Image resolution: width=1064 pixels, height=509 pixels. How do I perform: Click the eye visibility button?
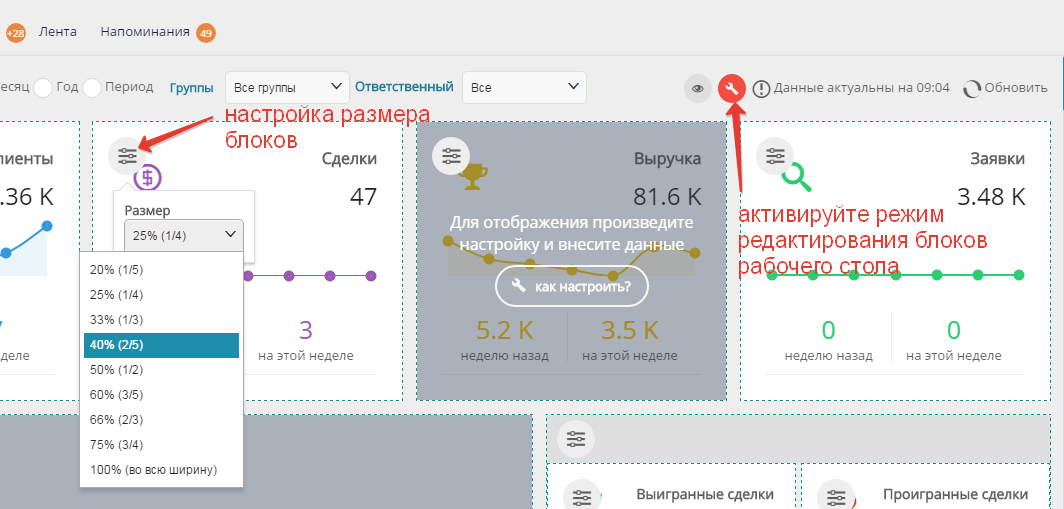(698, 88)
